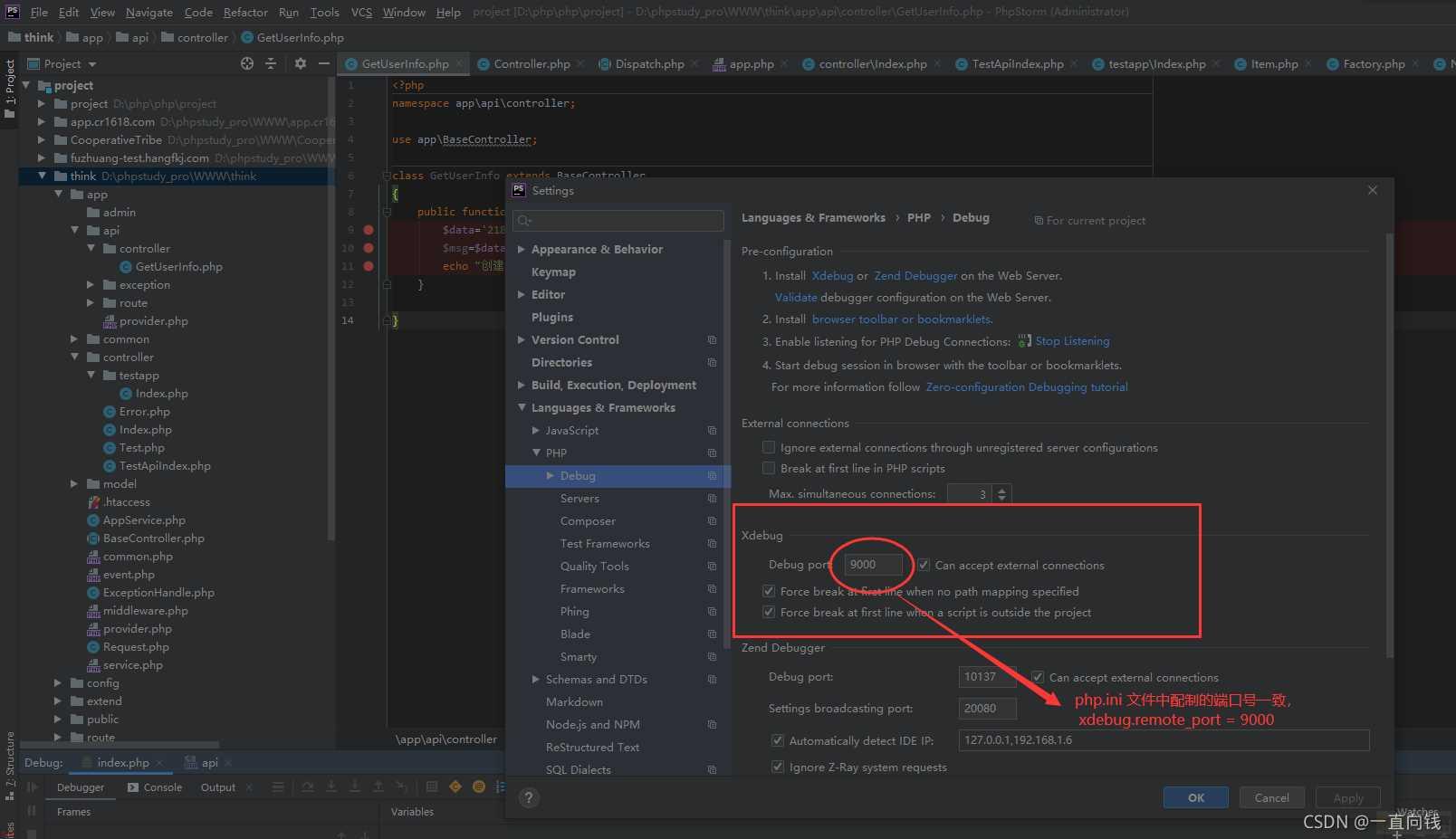Expand Appearance & Behavior settings category
The image size is (1456, 839).
[x=522, y=249]
